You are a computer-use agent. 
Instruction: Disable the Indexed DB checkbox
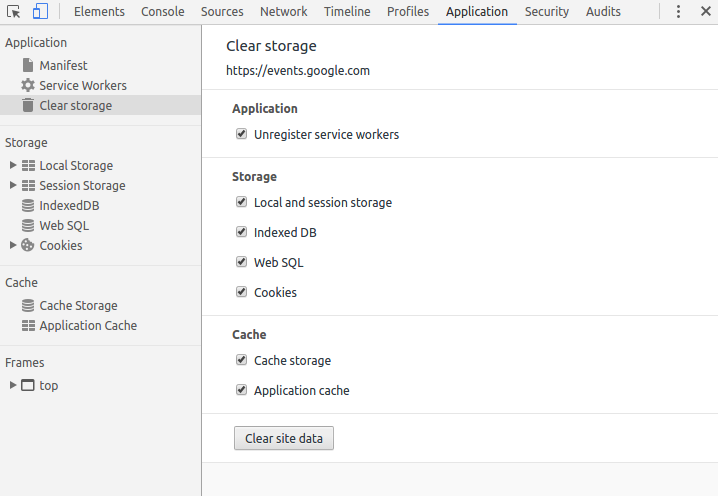click(241, 232)
